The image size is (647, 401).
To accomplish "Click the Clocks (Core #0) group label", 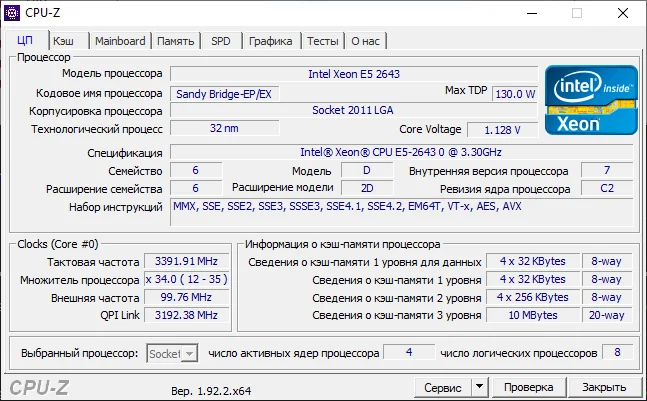I will click(x=58, y=244).
